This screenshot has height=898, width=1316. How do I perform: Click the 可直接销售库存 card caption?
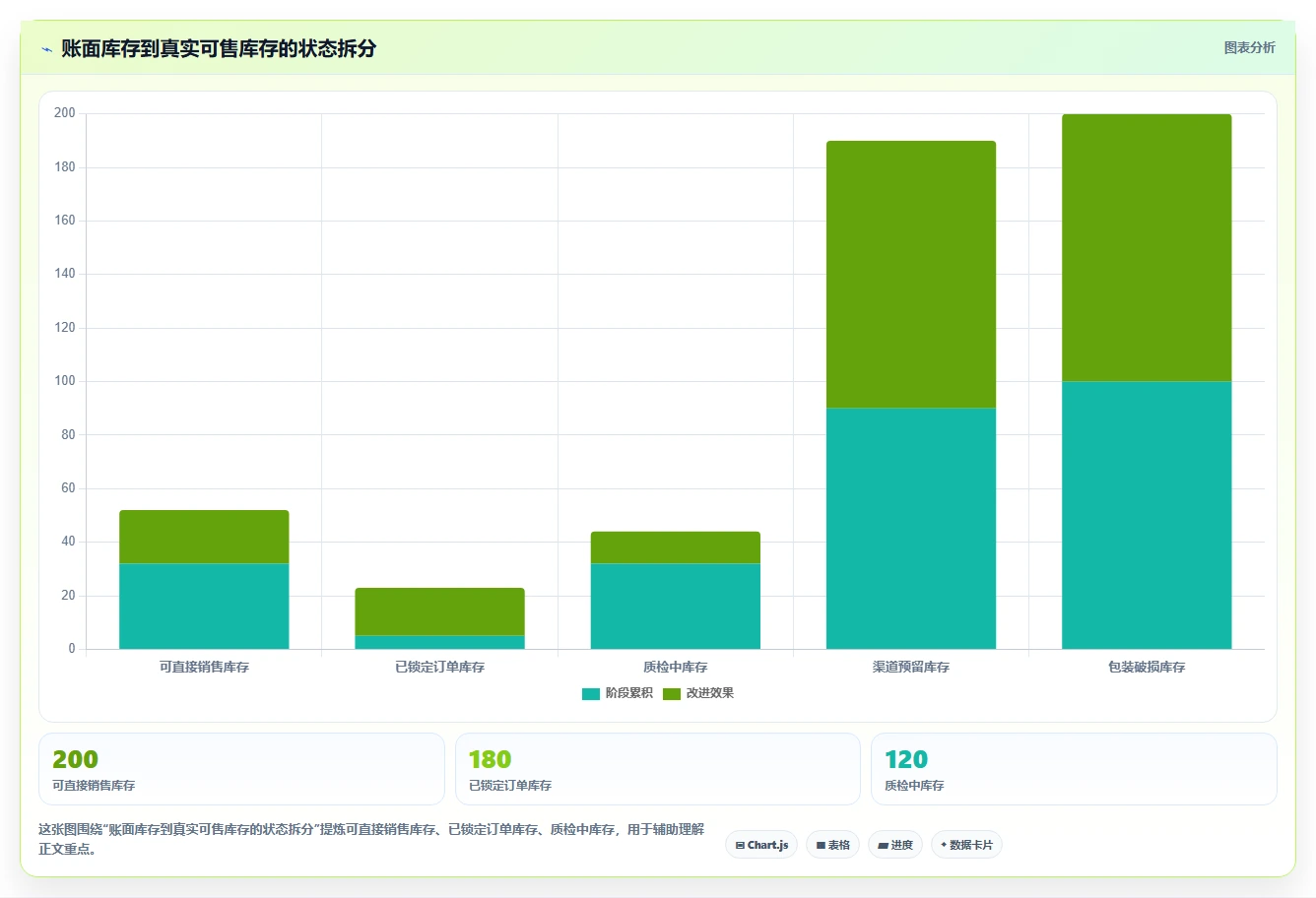click(x=94, y=786)
